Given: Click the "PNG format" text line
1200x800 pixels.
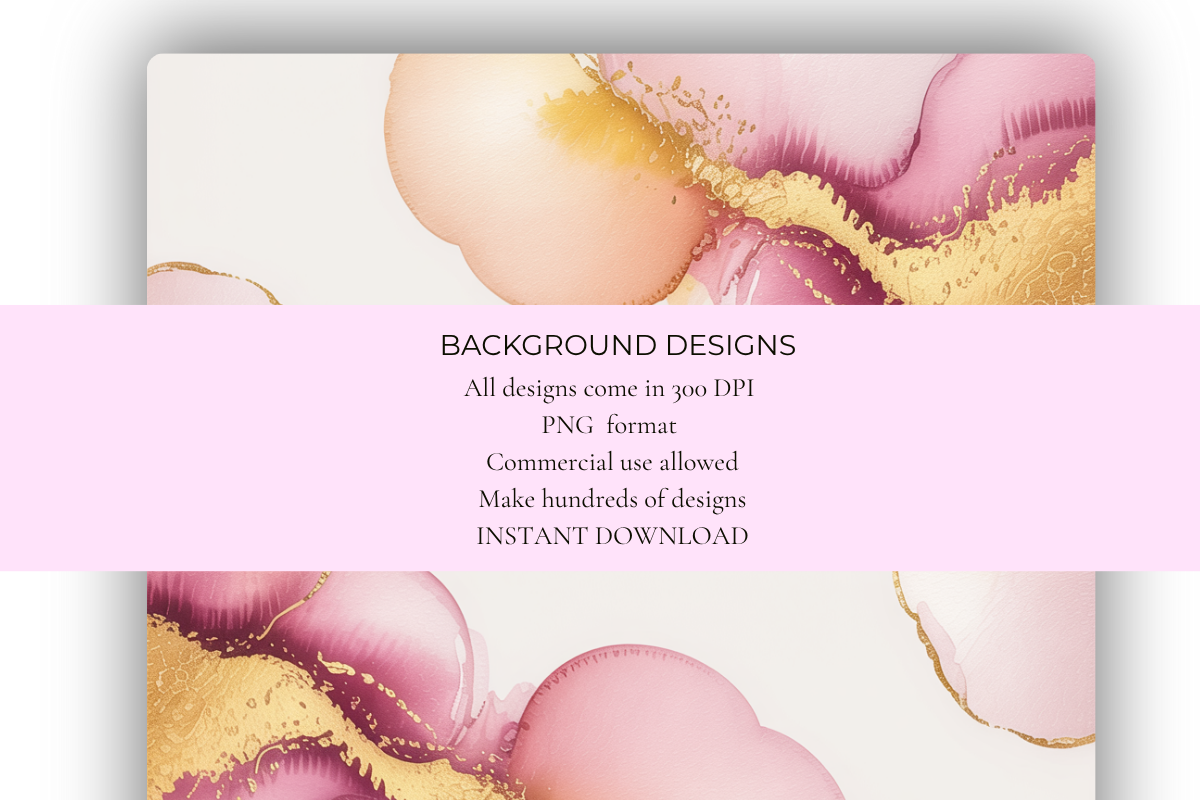Looking at the screenshot, I should [609, 425].
